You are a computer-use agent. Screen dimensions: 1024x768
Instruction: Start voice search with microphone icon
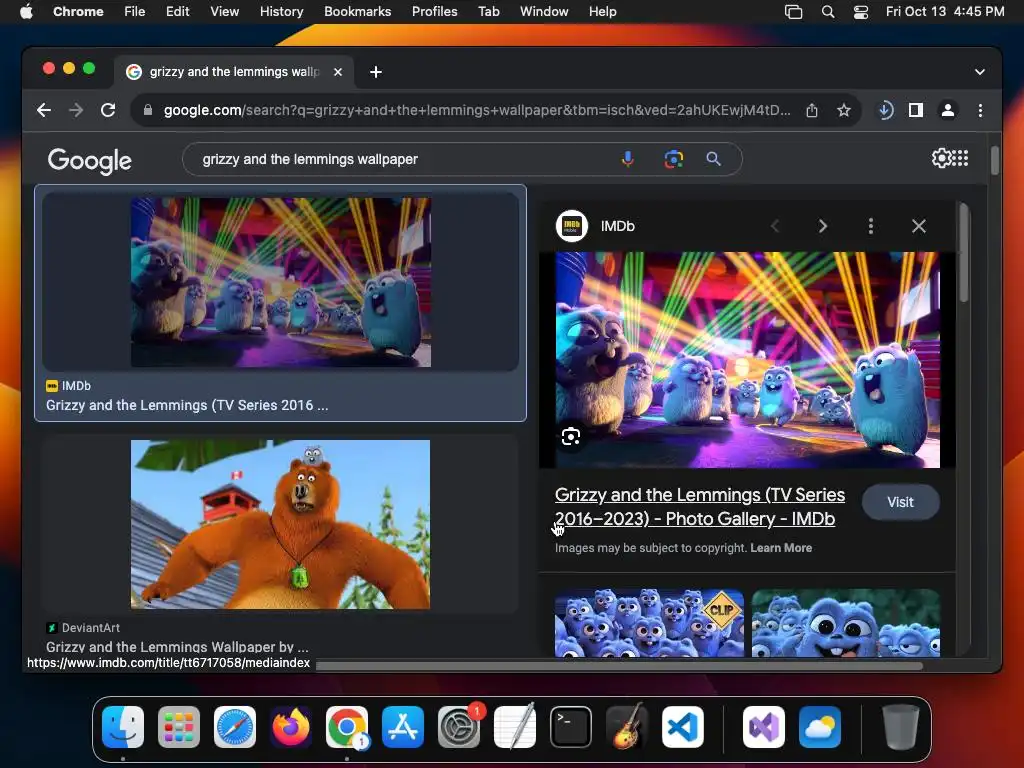628,159
